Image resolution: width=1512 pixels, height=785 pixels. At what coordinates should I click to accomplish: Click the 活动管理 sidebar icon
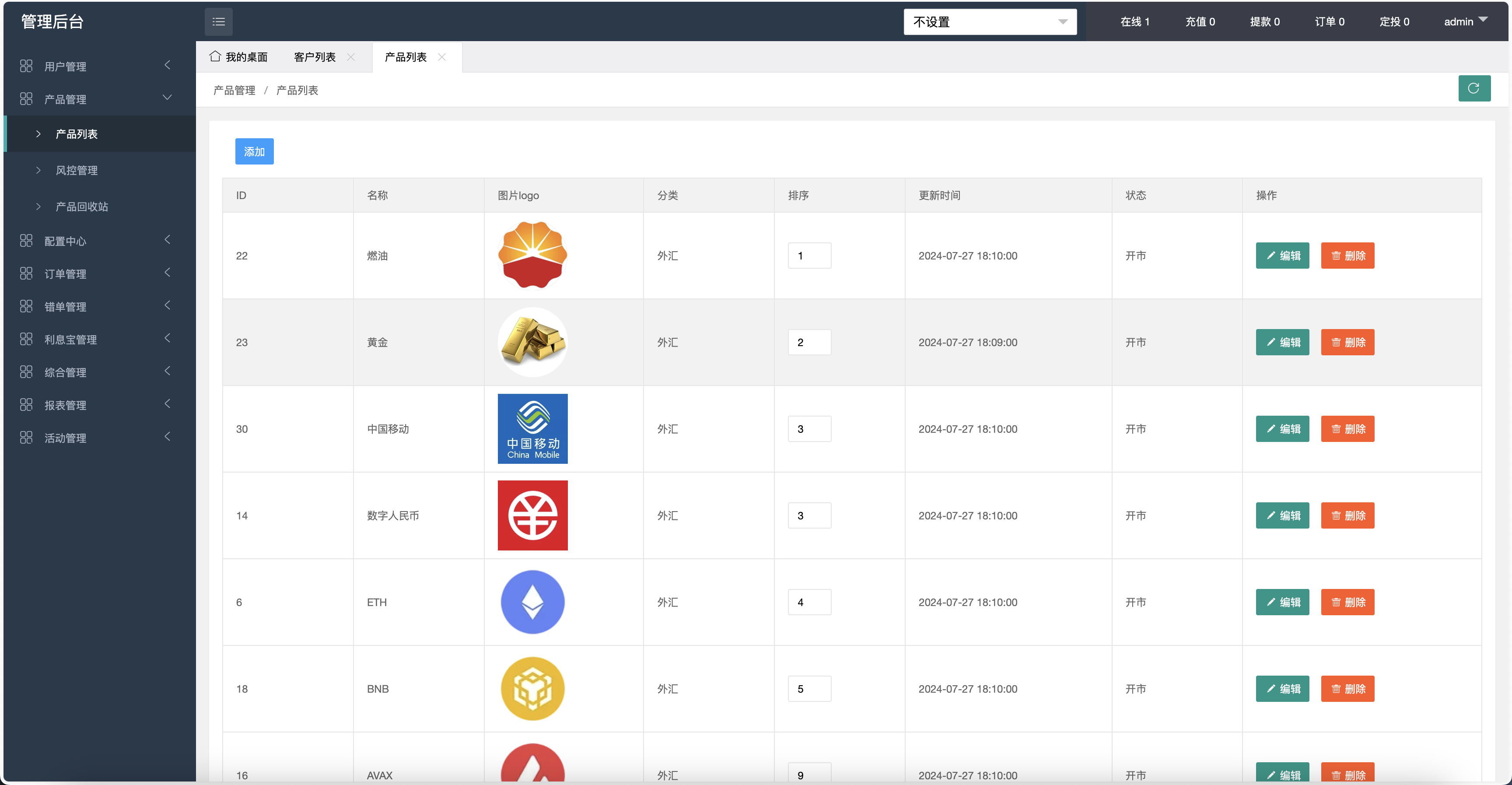coord(26,437)
